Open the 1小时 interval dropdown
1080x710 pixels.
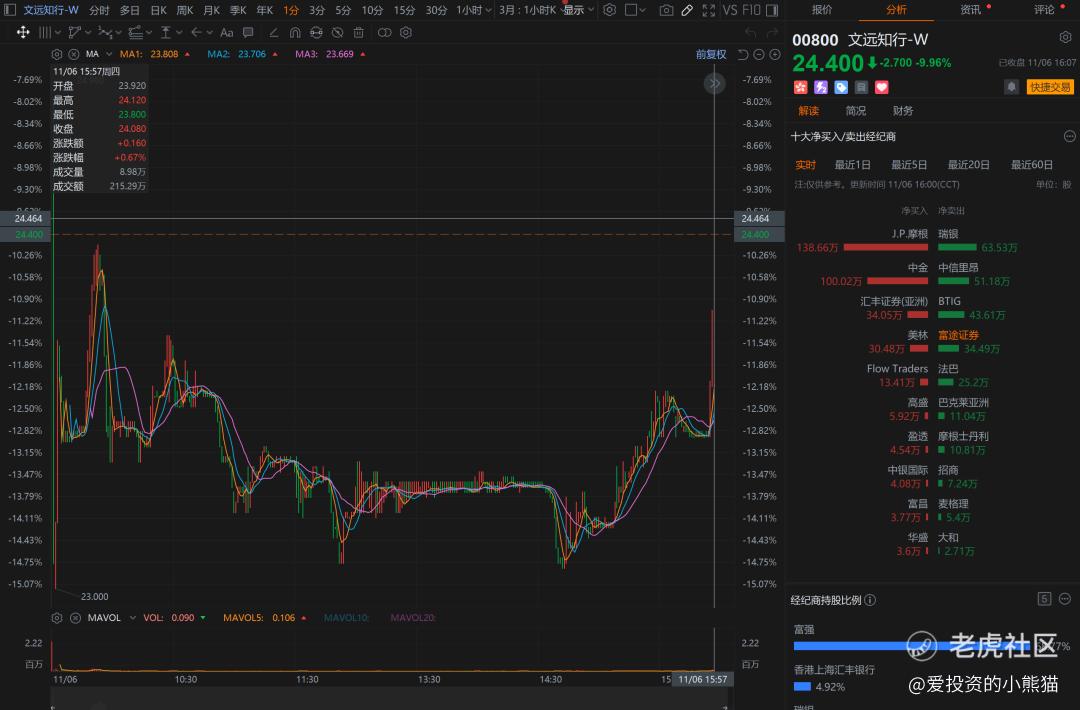click(474, 10)
